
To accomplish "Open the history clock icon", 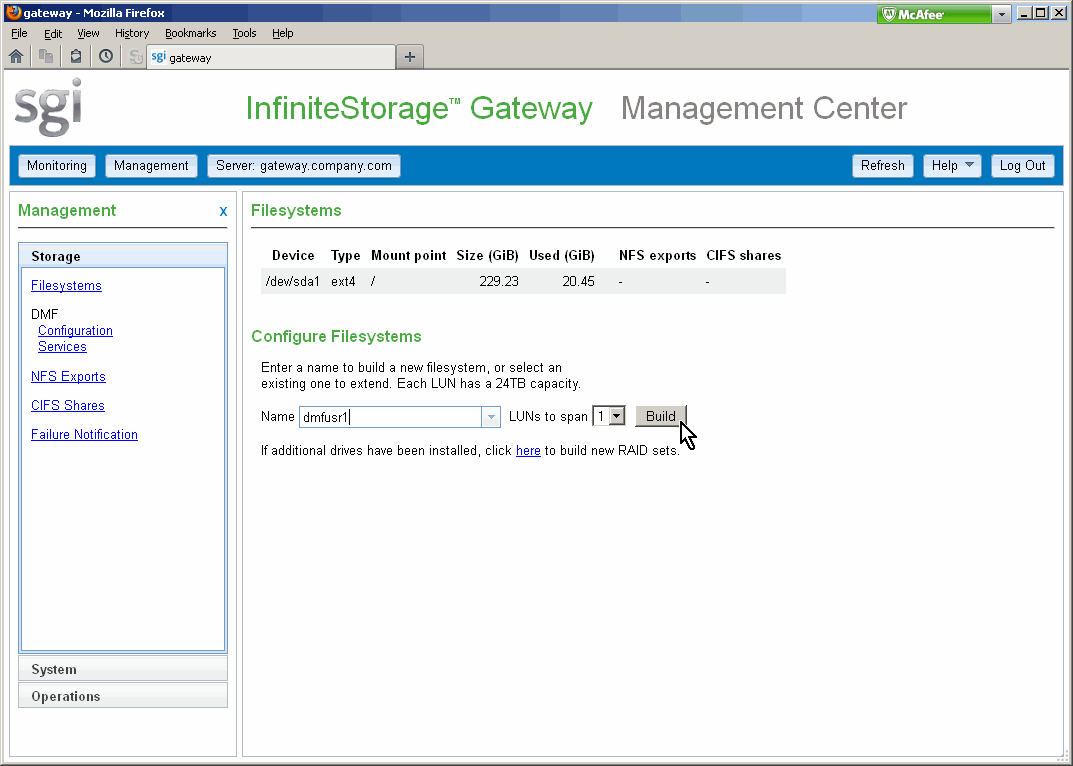I will click(x=105, y=57).
